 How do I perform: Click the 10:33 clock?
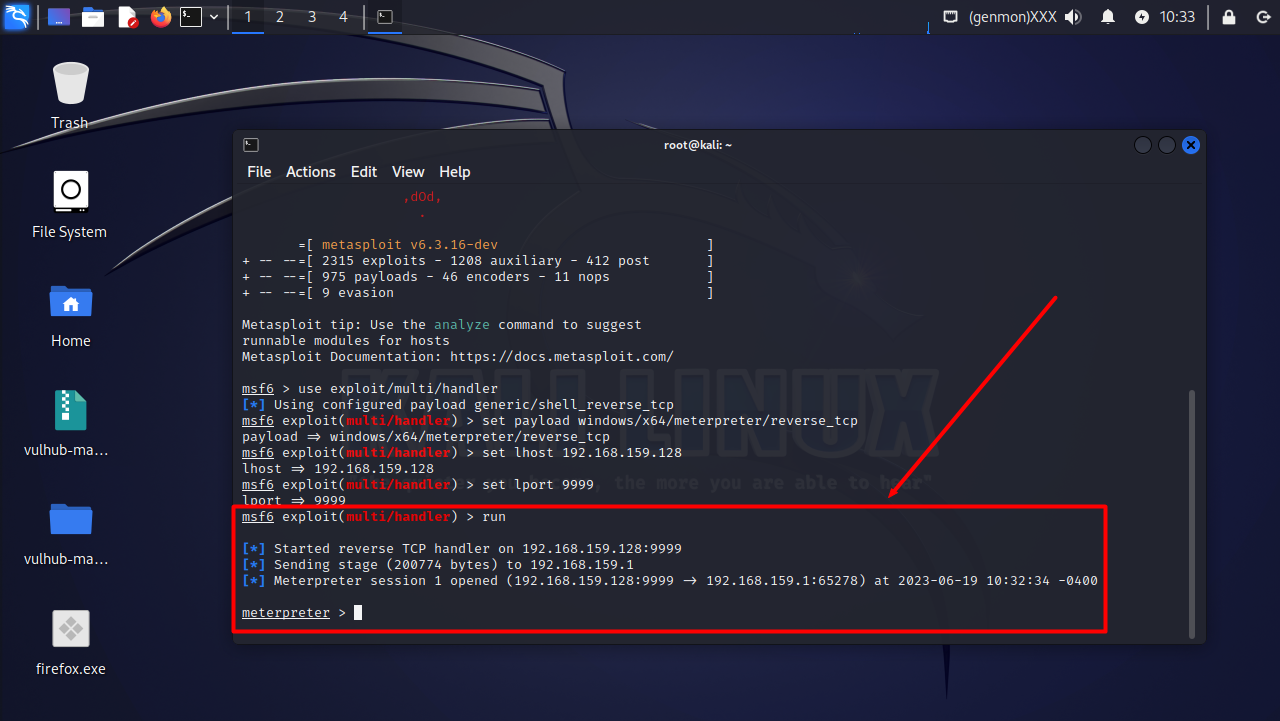click(1177, 17)
